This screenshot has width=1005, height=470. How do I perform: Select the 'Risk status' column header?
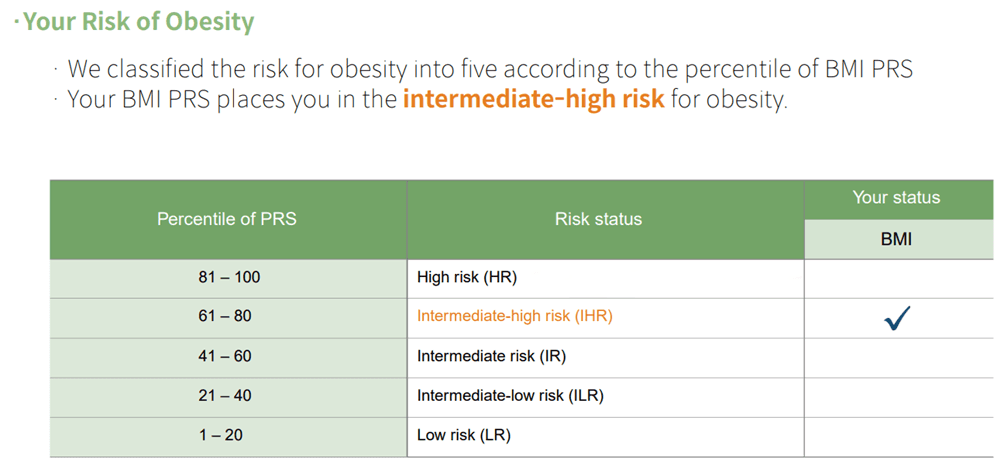tap(598, 219)
